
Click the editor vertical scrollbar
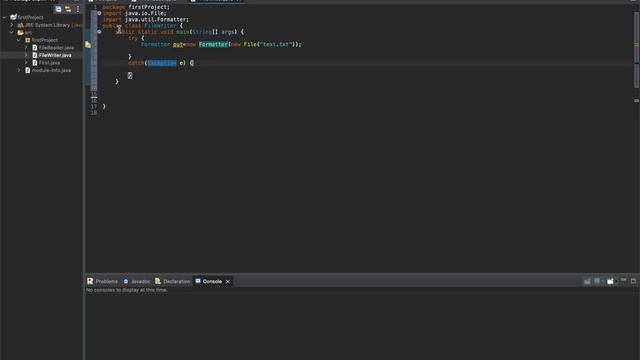click(636, 50)
